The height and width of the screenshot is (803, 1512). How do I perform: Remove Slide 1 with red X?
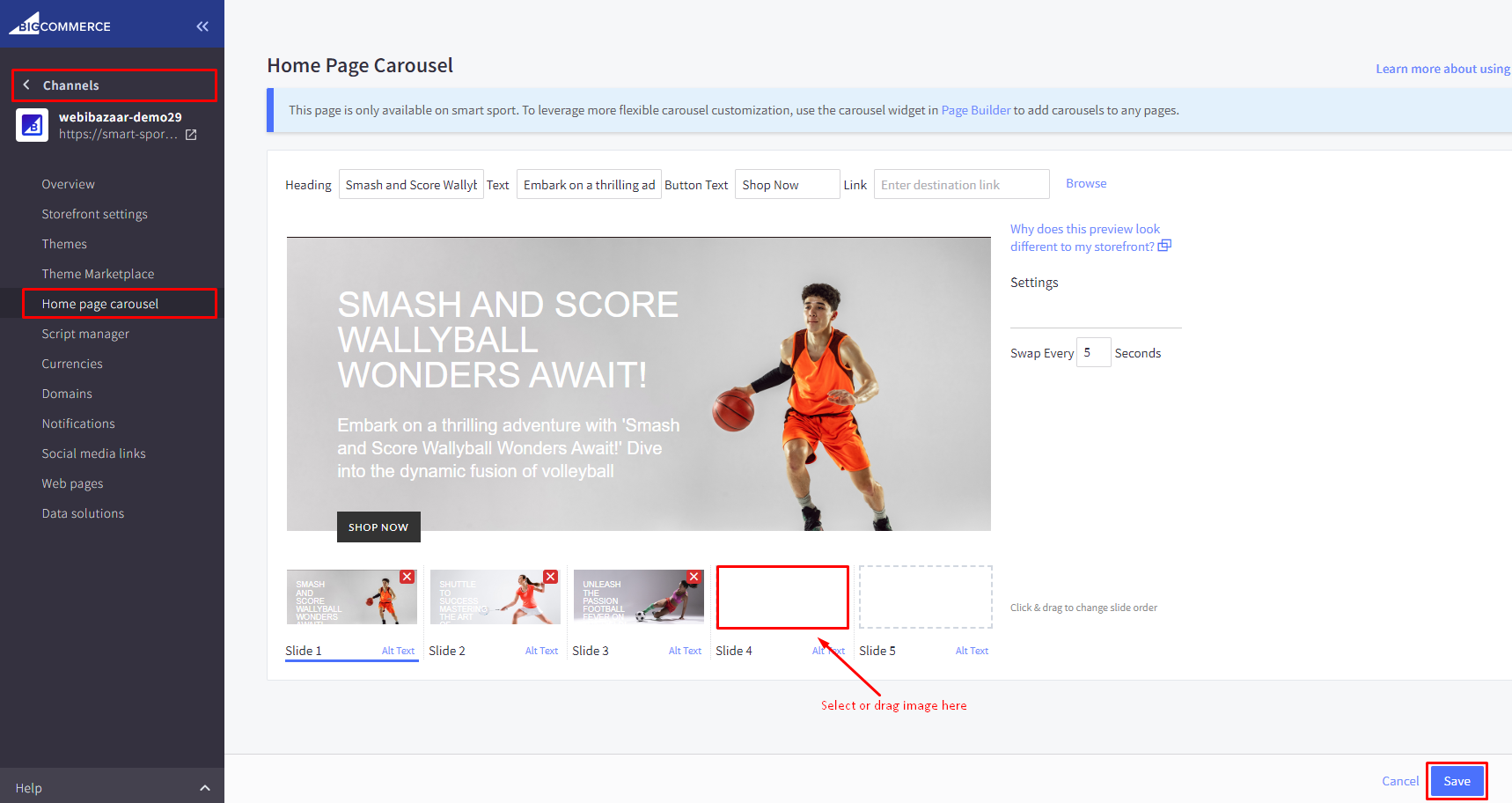[407, 577]
